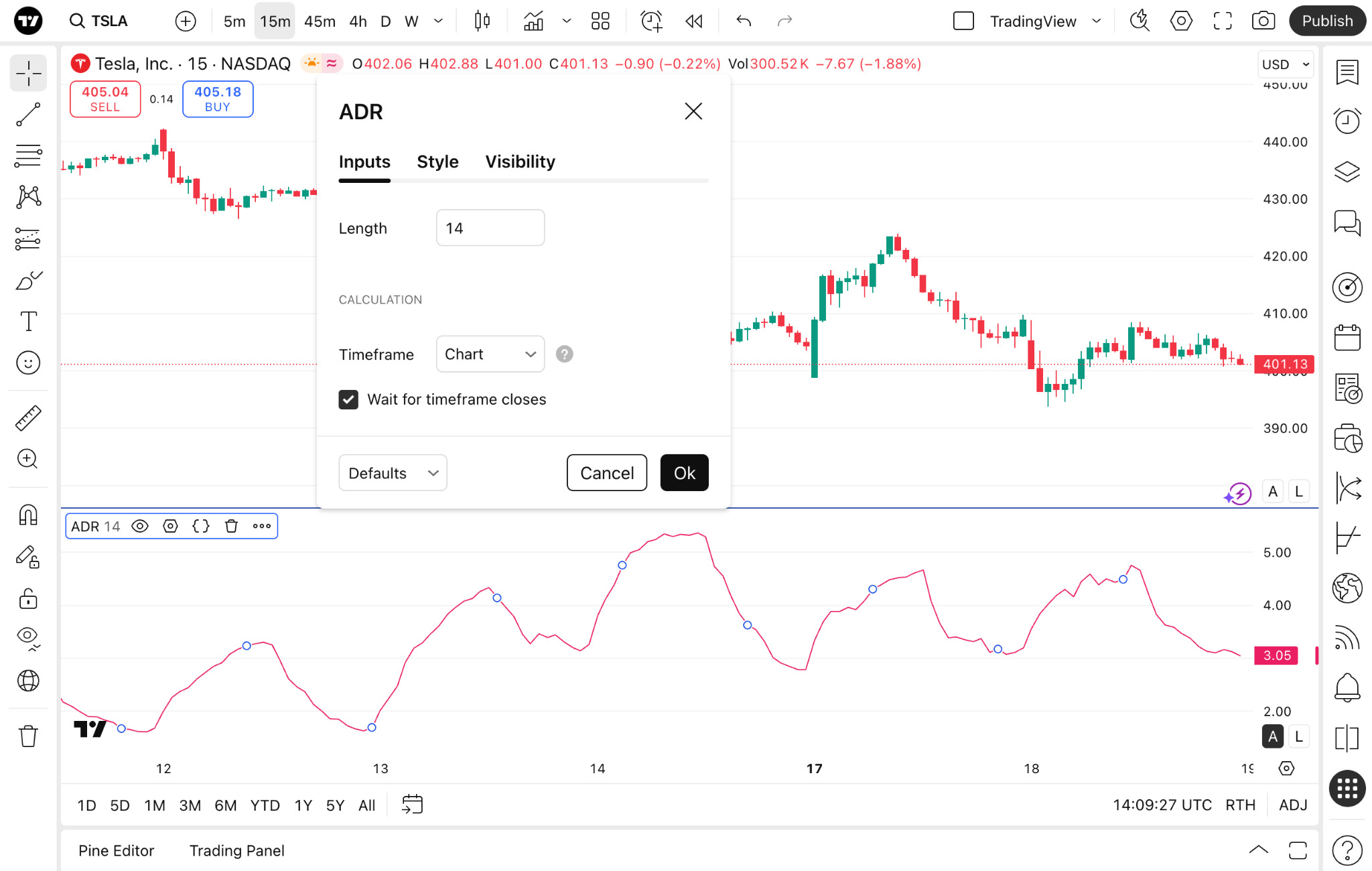Open the bar replay rewind icon
This screenshot has width=1372, height=871.
tap(693, 21)
